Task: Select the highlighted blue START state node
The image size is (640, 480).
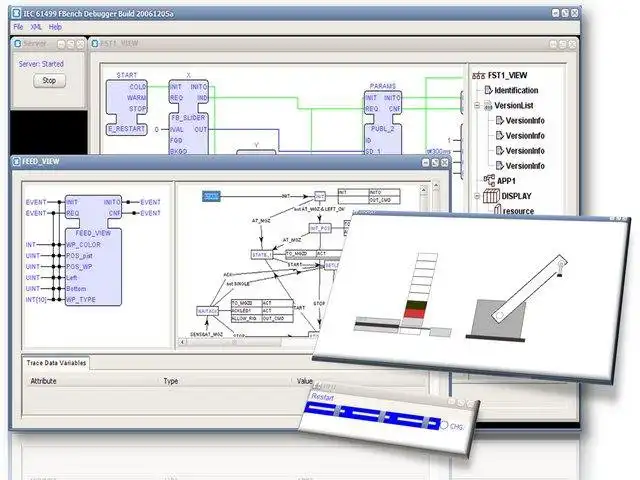Action: (x=211, y=196)
